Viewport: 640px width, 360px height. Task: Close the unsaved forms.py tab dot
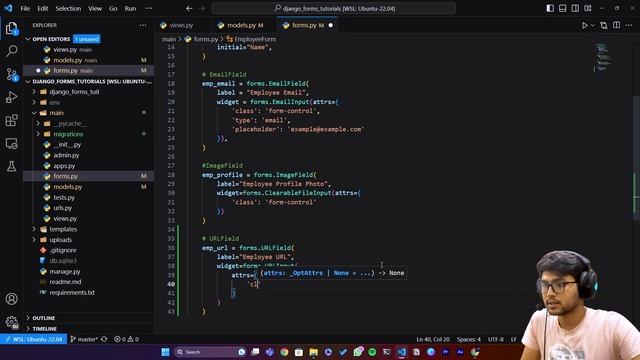point(331,25)
